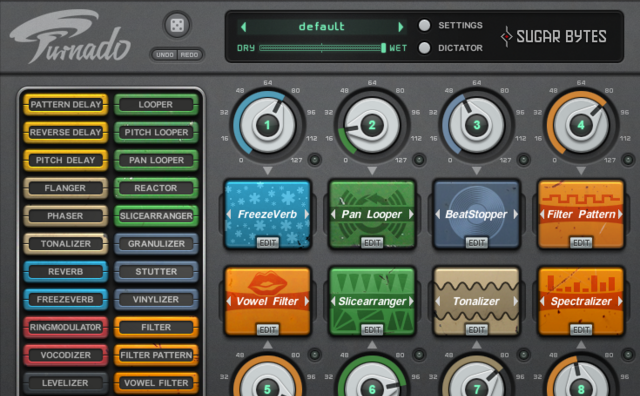Click knob number 3

click(x=476, y=125)
